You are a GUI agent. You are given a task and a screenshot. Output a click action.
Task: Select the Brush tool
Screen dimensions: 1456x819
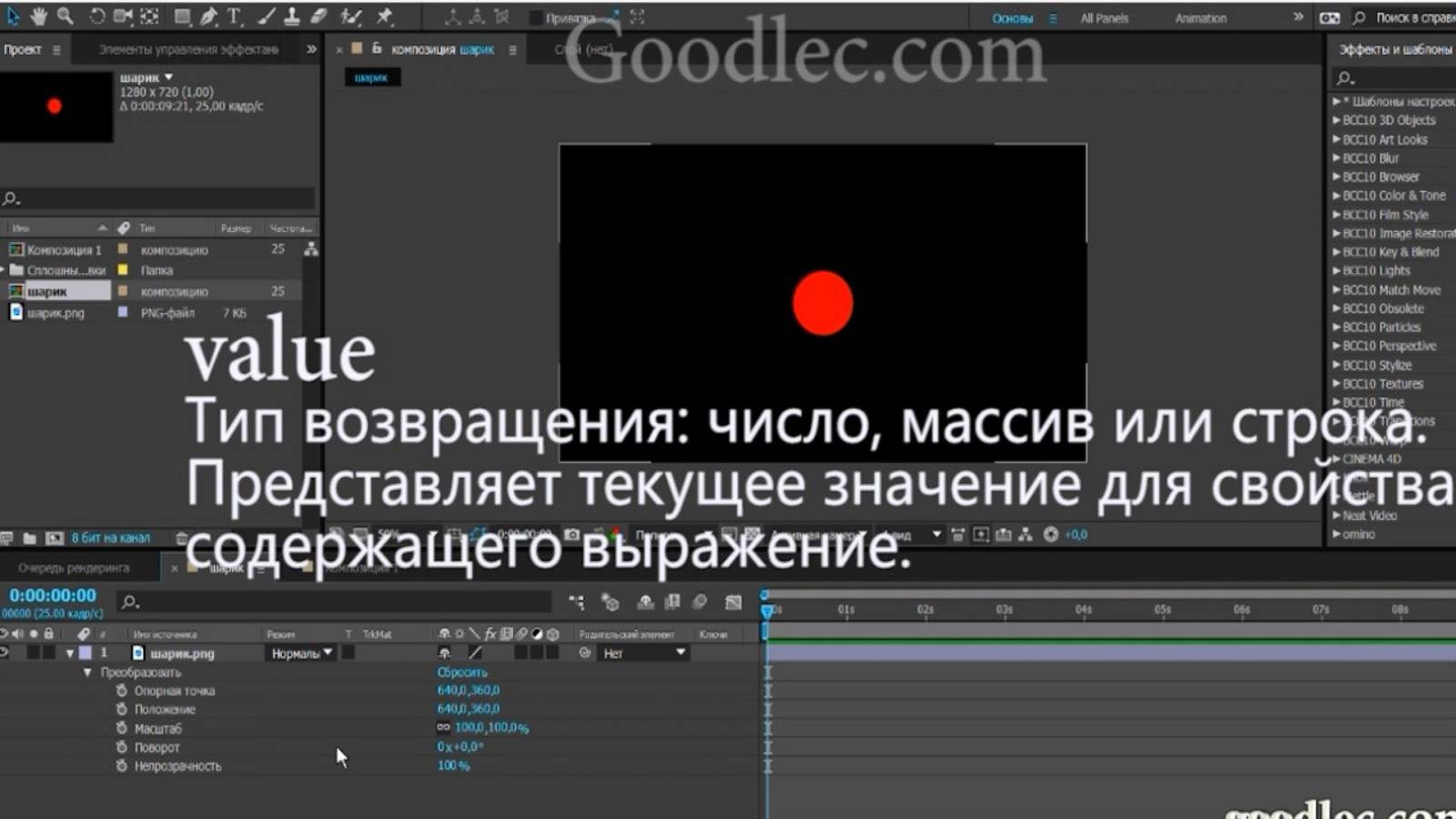(265, 16)
